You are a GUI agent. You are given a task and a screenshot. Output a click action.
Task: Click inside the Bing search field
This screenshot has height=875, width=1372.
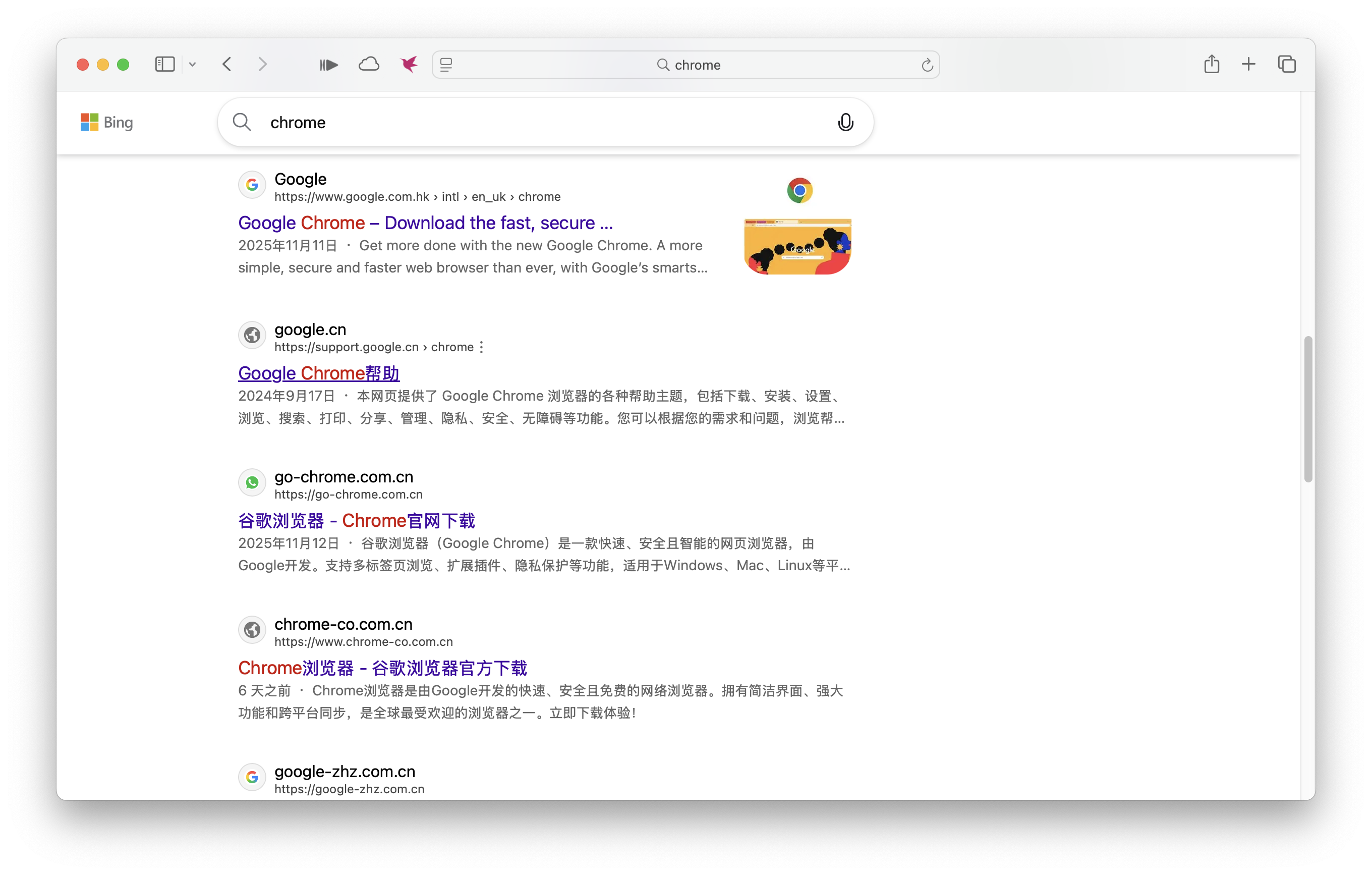click(513, 122)
